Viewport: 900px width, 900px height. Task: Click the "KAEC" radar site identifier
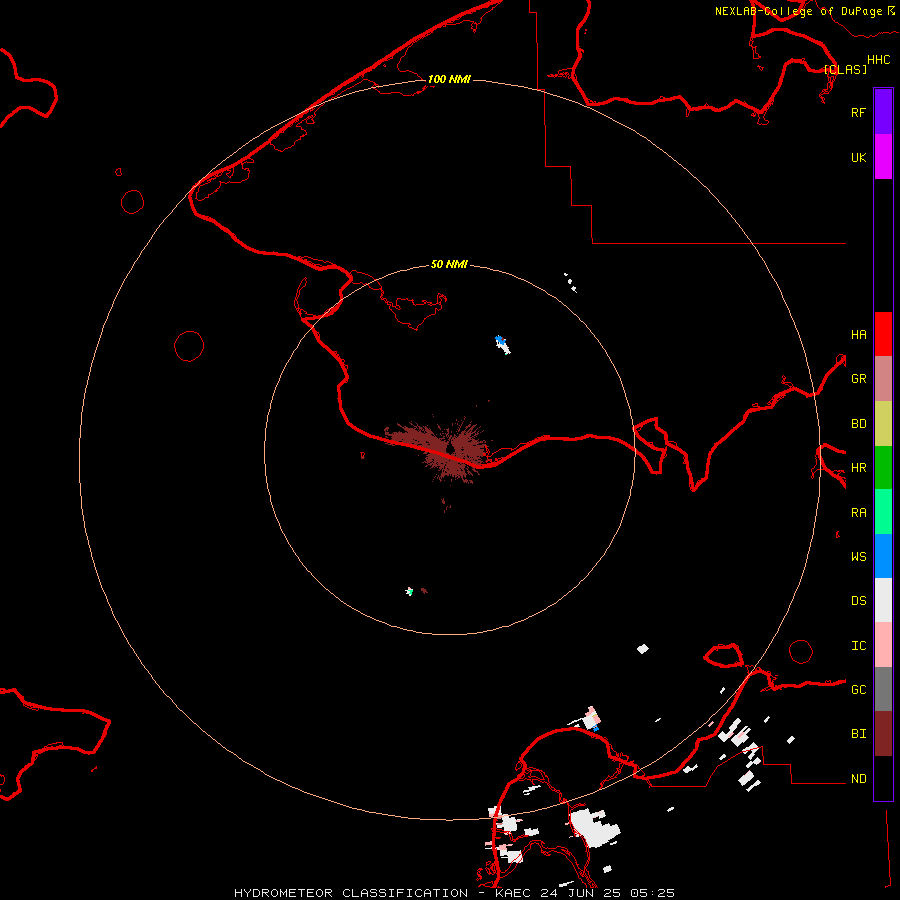[513, 893]
